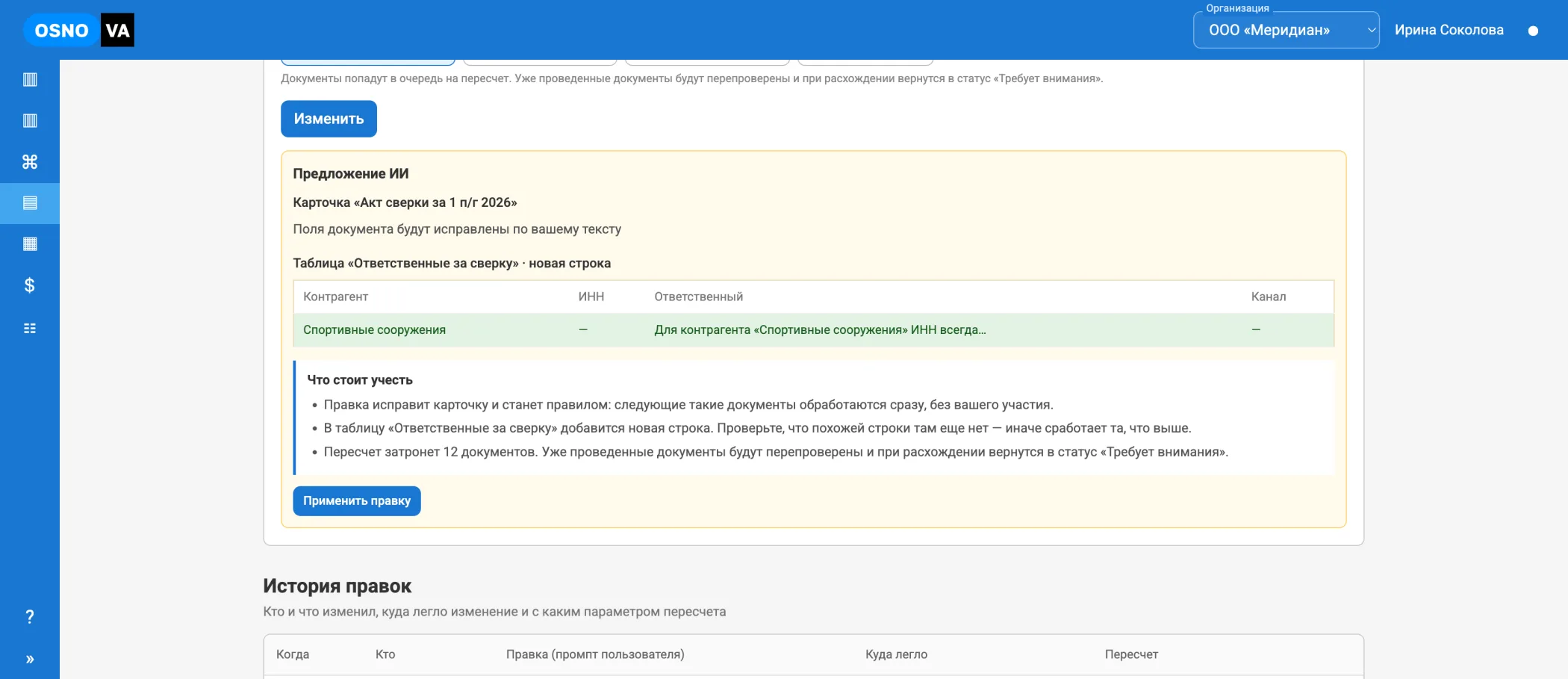Click the «Таблица «Ответственные за сверку» · новая строка» label
The width and height of the screenshot is (1568, 679).
click(452, 263)
